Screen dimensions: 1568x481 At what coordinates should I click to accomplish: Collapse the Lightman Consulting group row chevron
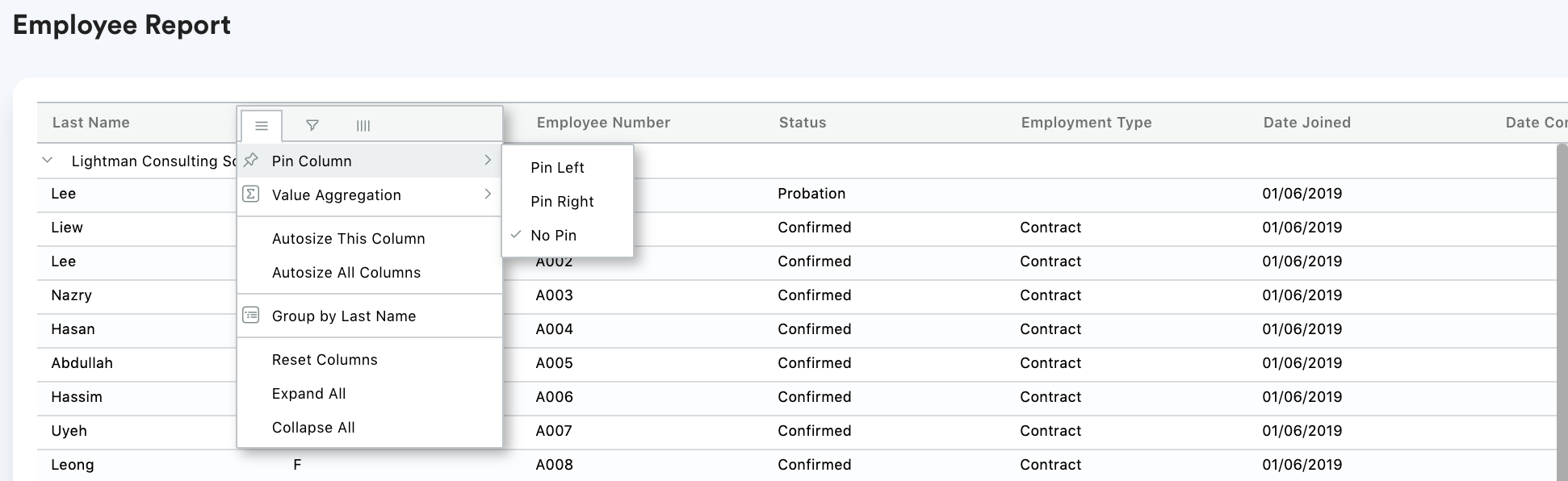pyautogui.click(x=48, y=160)
